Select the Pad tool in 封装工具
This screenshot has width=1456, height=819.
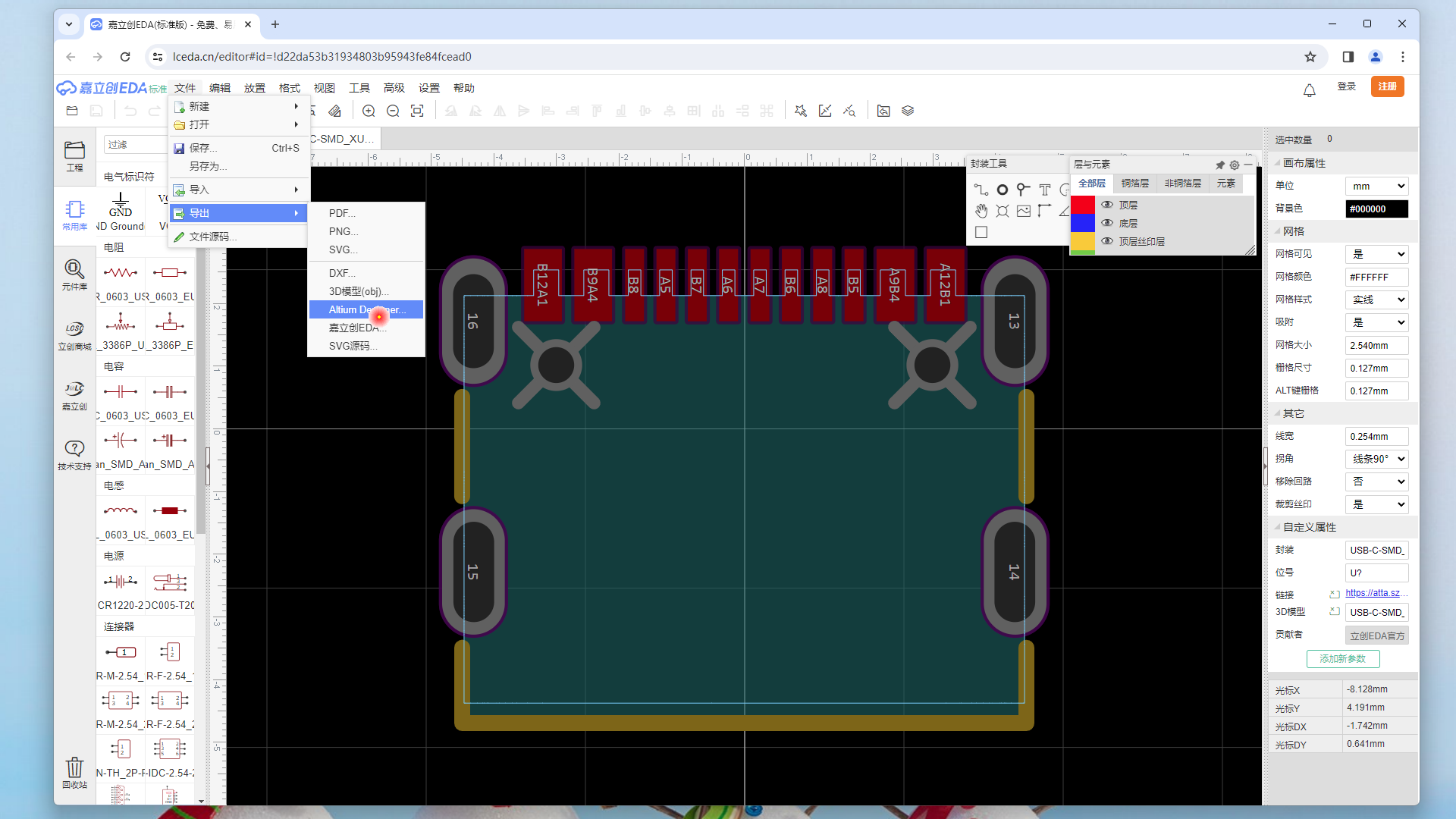1003,190
